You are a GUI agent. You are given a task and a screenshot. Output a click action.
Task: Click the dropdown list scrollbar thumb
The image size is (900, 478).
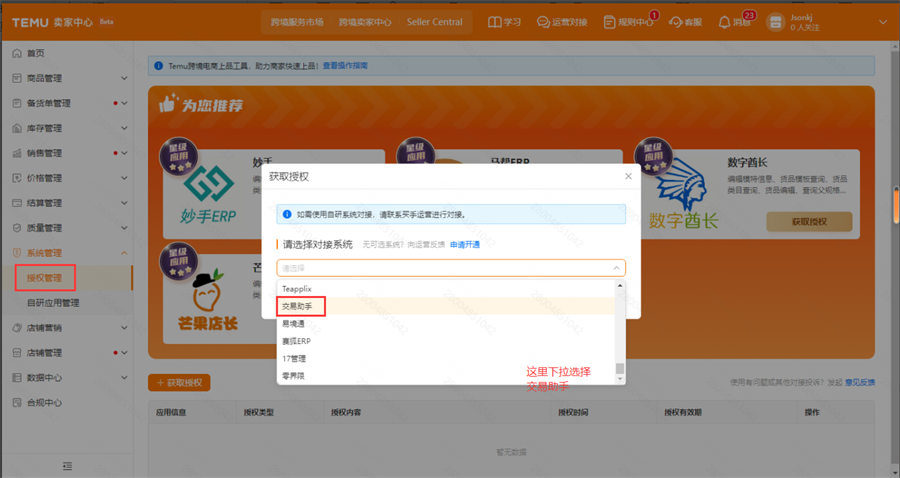(620, 368)
